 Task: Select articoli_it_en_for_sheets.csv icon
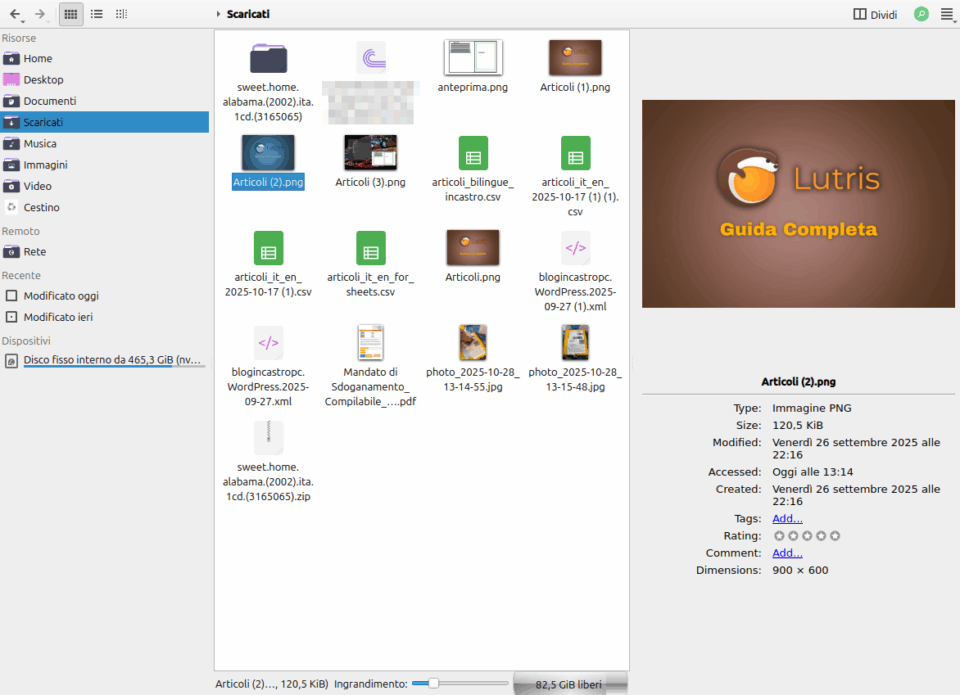(x=370, y=248)
